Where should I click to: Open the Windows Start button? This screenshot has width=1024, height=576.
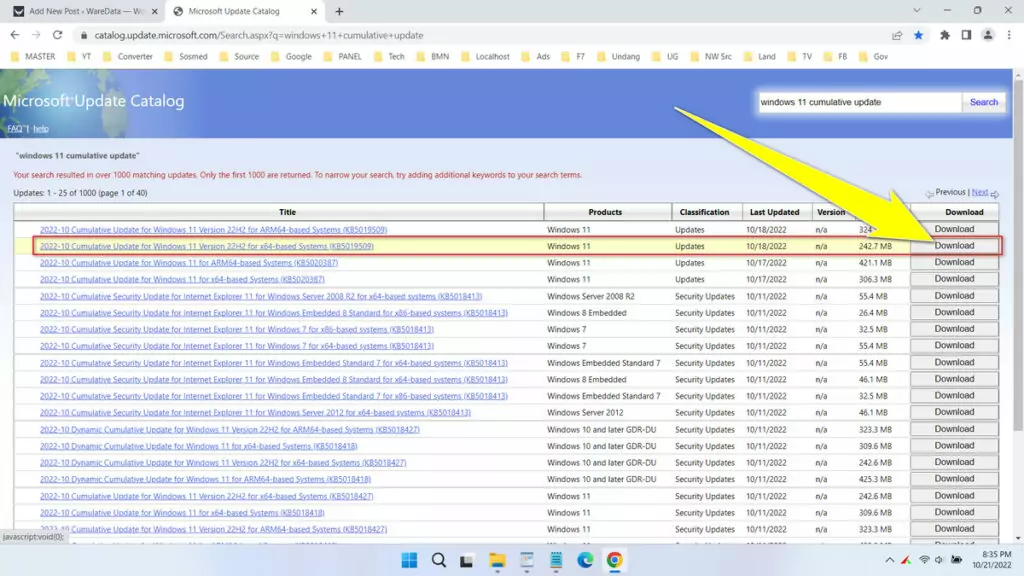pos(409,560)
